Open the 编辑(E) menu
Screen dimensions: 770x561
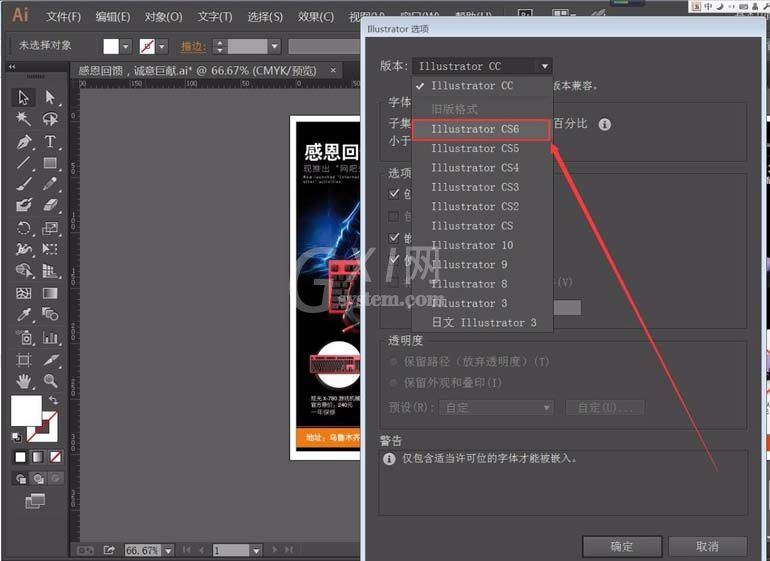(113, 17)
